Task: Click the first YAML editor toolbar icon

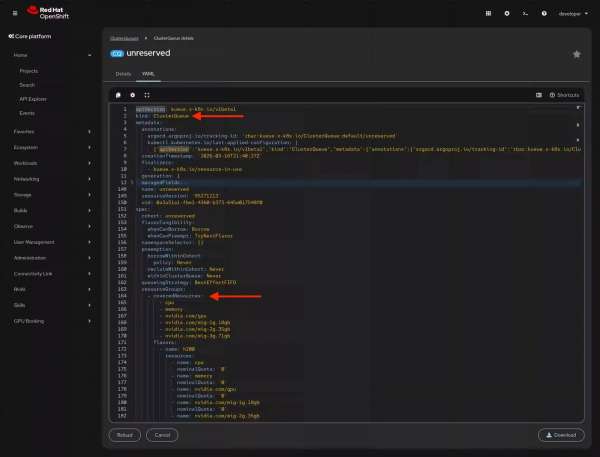Action: [x=118, y=95]
